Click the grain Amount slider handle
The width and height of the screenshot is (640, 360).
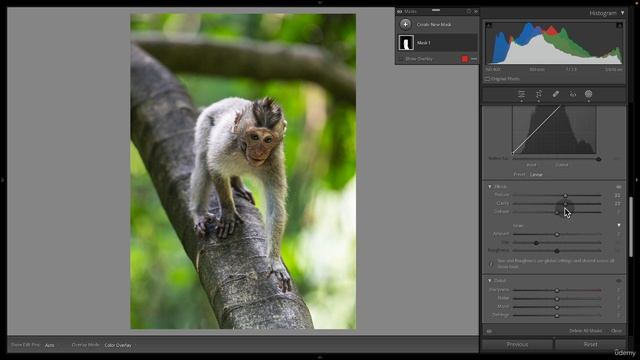[x=557, y=234]
